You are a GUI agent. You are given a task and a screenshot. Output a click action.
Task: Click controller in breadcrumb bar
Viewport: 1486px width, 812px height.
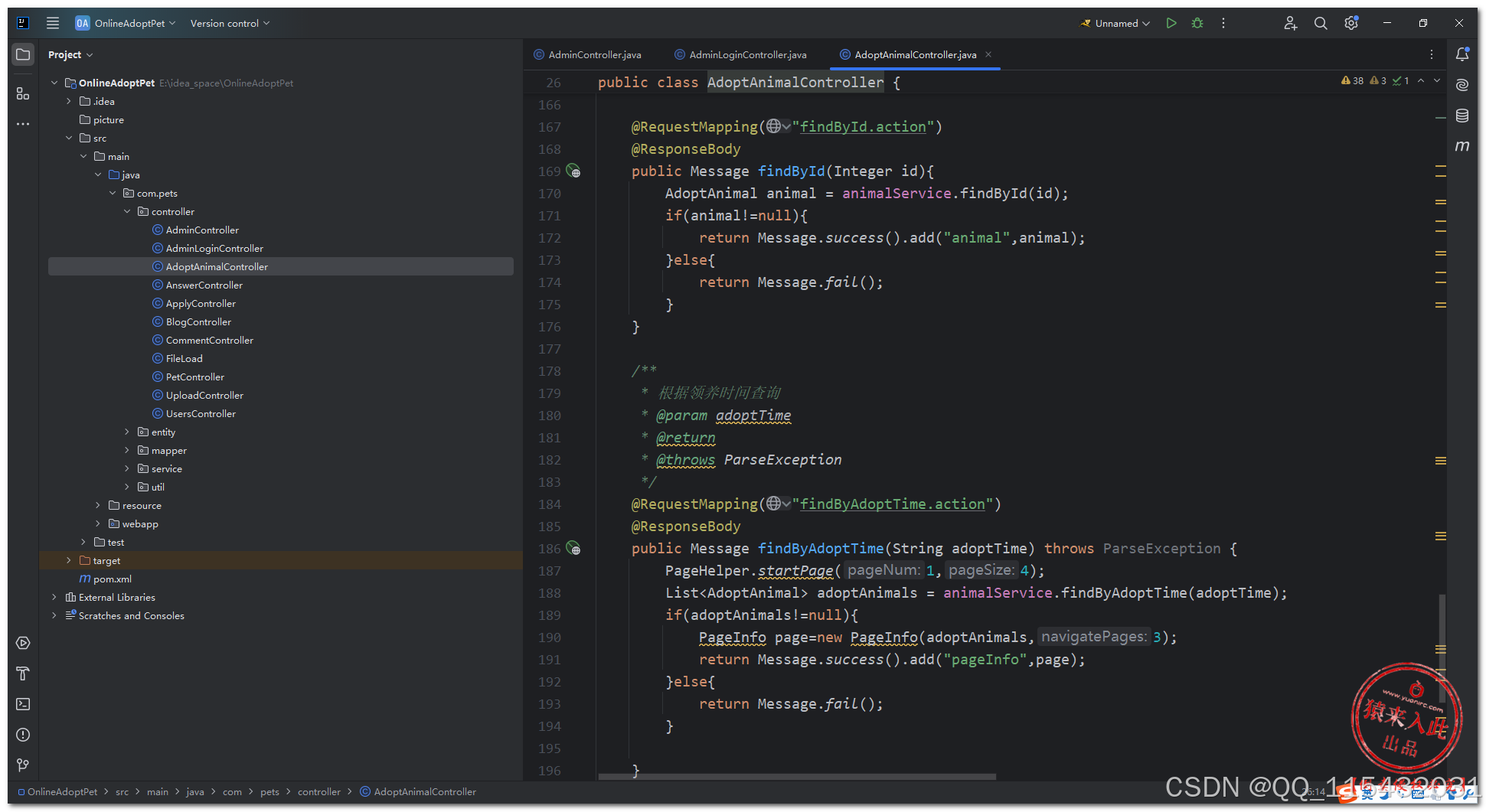coord(318,791)
